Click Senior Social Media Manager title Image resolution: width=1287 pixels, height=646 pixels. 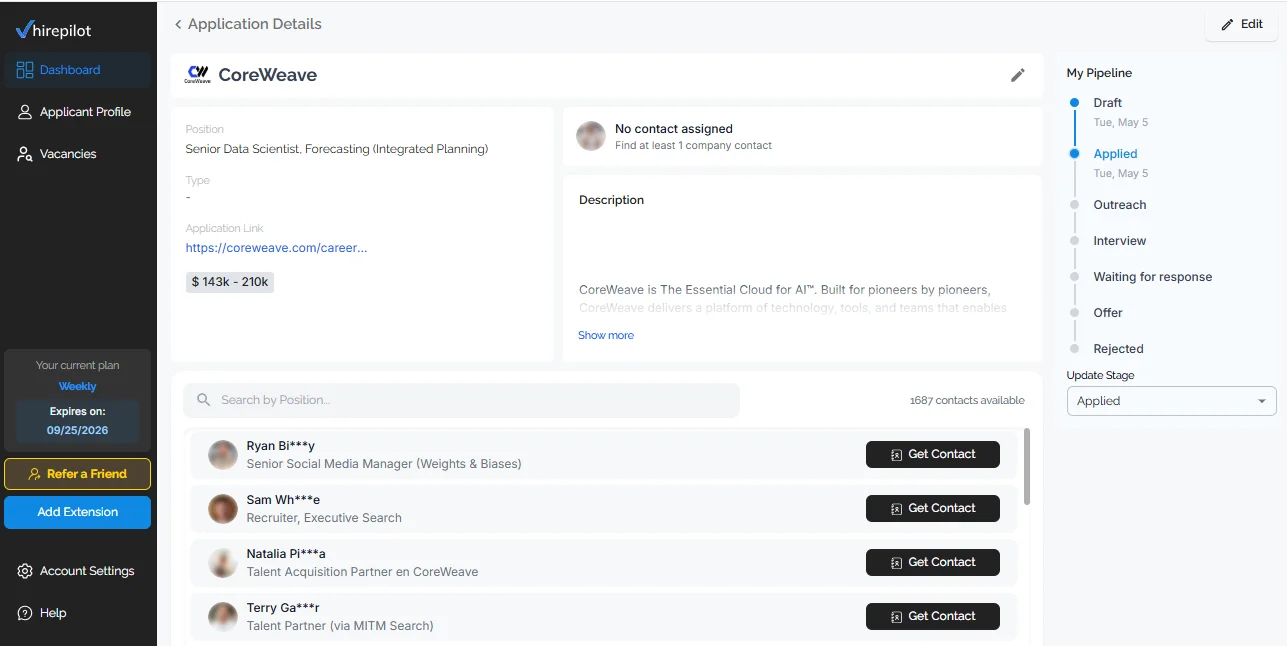coord(384,464)
